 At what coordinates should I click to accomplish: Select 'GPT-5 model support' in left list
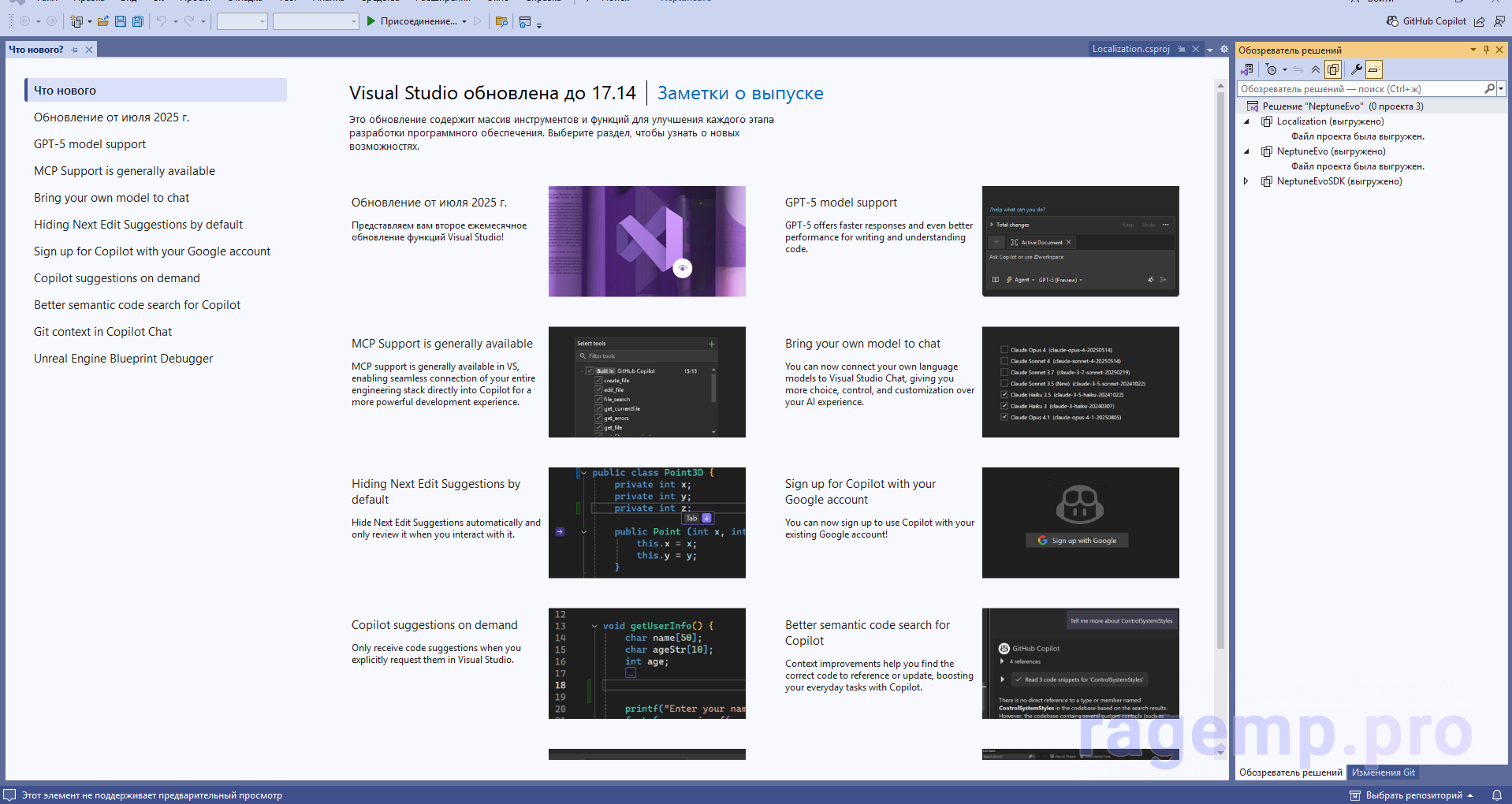(90, 144)
